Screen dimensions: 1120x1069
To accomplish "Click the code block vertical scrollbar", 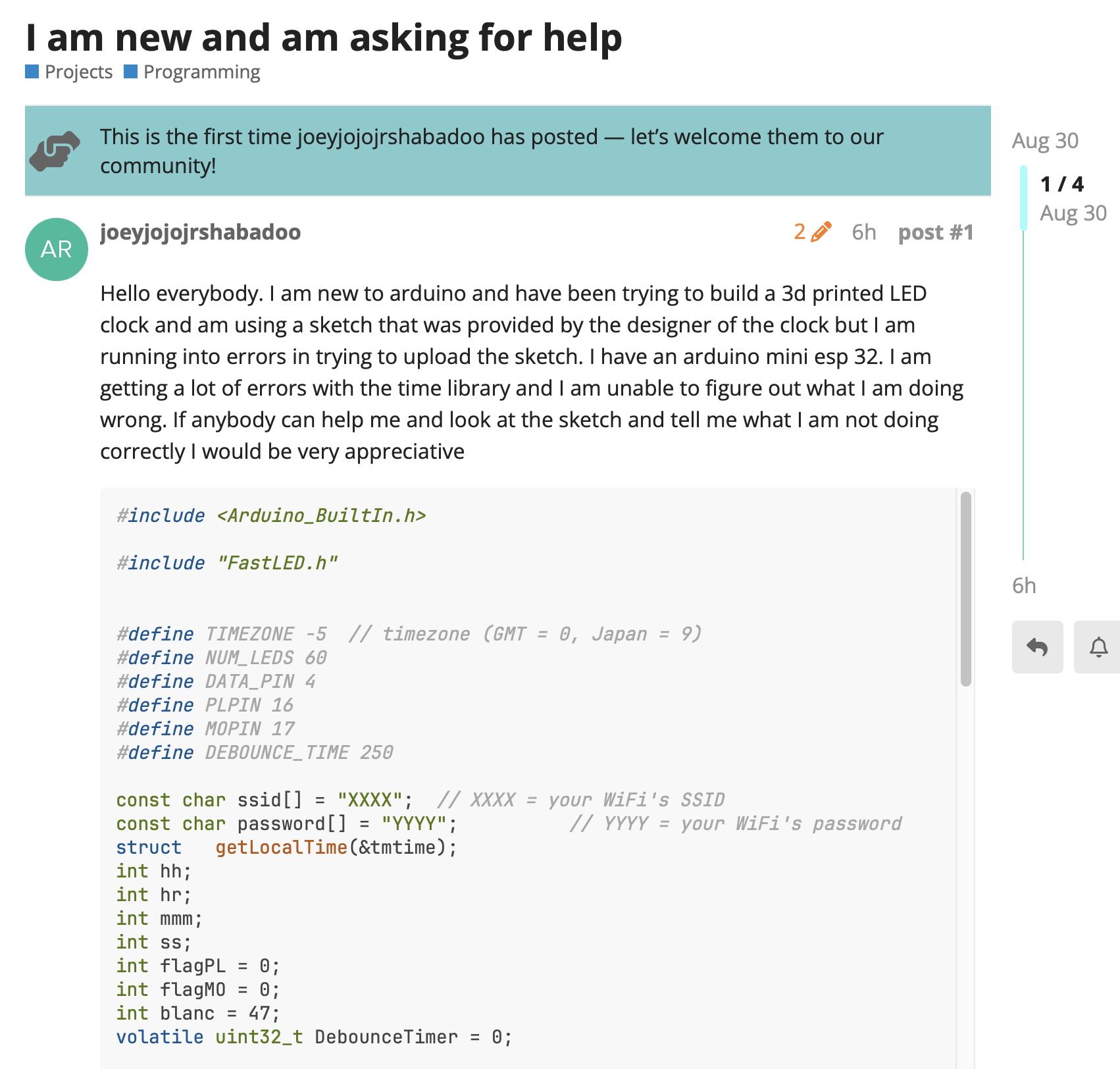I will pos(965,589).
